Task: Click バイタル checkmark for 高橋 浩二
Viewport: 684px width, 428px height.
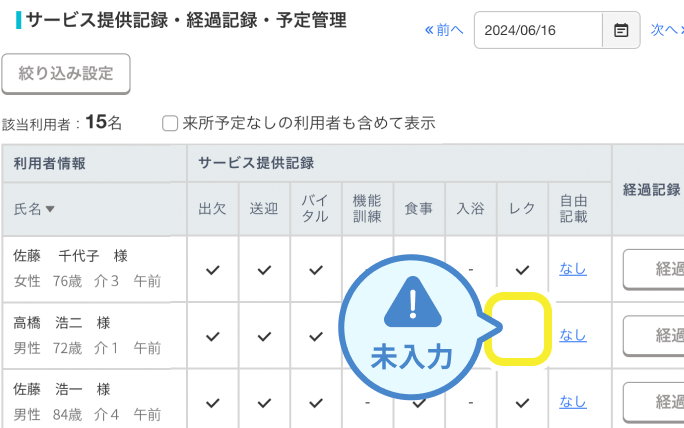Action: coord(316,336)
